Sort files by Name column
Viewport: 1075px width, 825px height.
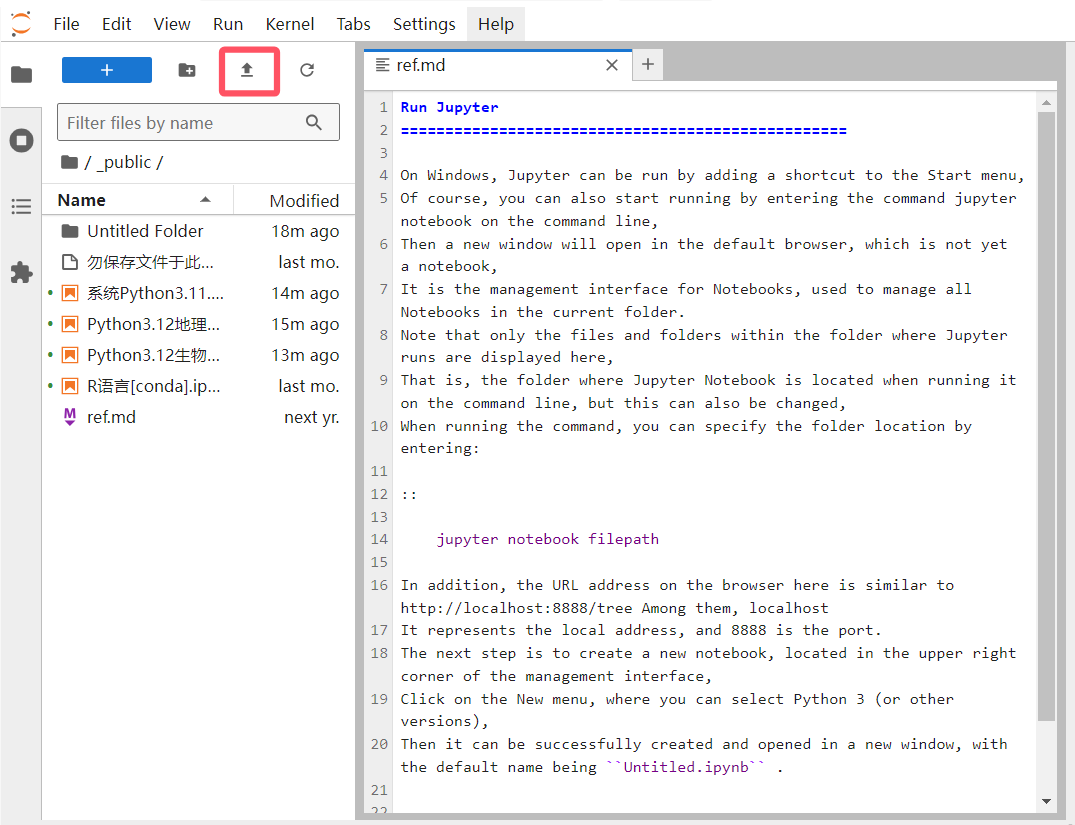(137, 200)
